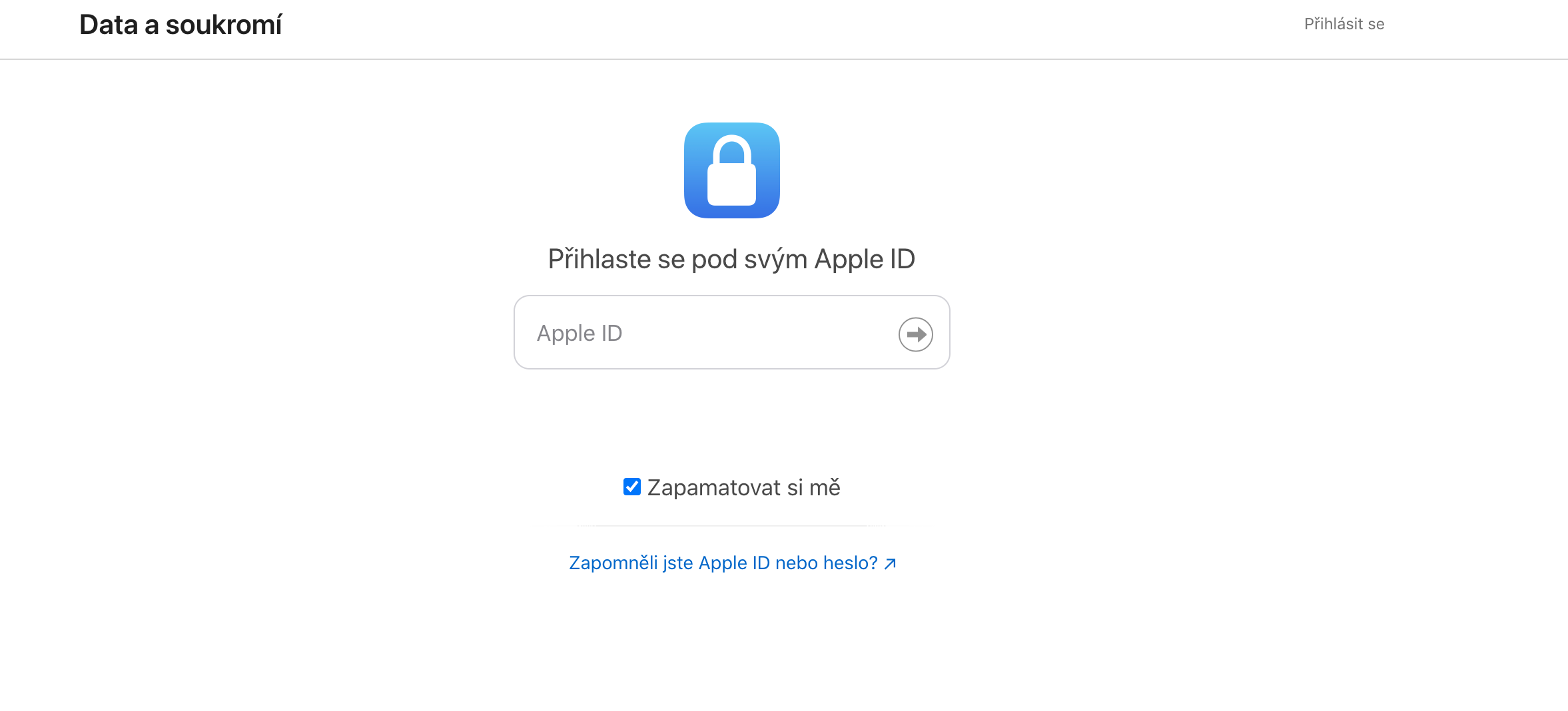Viewport: 1568px width, 711px height.
Task: Click the Přihlaste se pod svým Apple ID heading
Action: [731, 259]
